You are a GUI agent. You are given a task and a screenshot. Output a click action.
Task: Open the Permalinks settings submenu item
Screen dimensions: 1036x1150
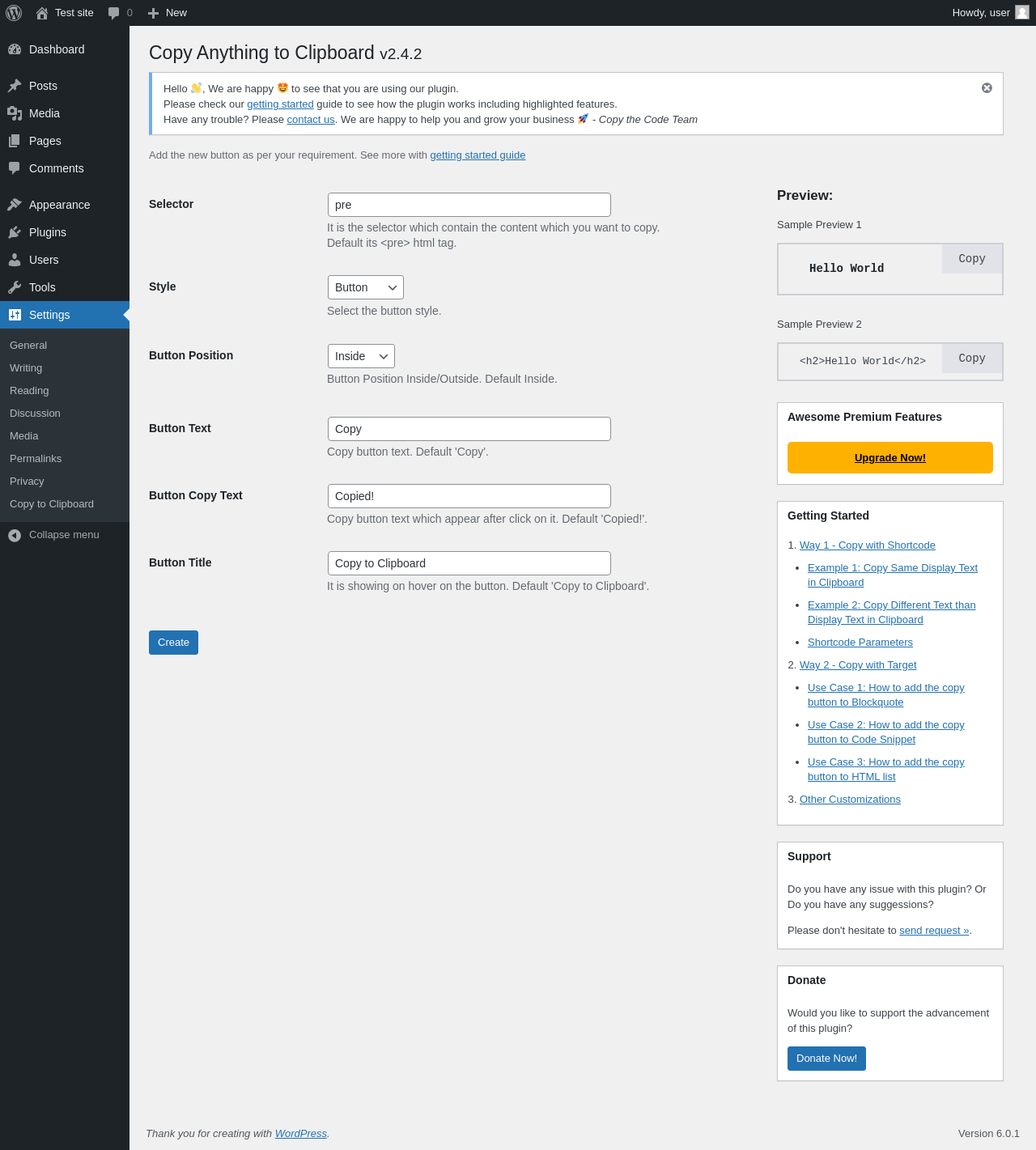(36, 458)
